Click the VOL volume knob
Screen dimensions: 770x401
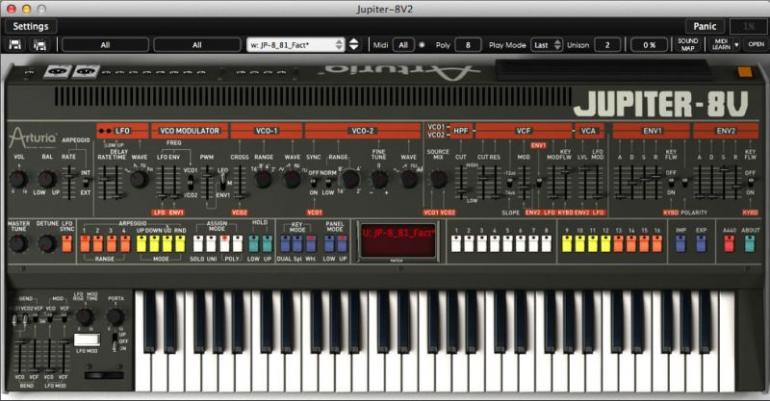[18, 179]
